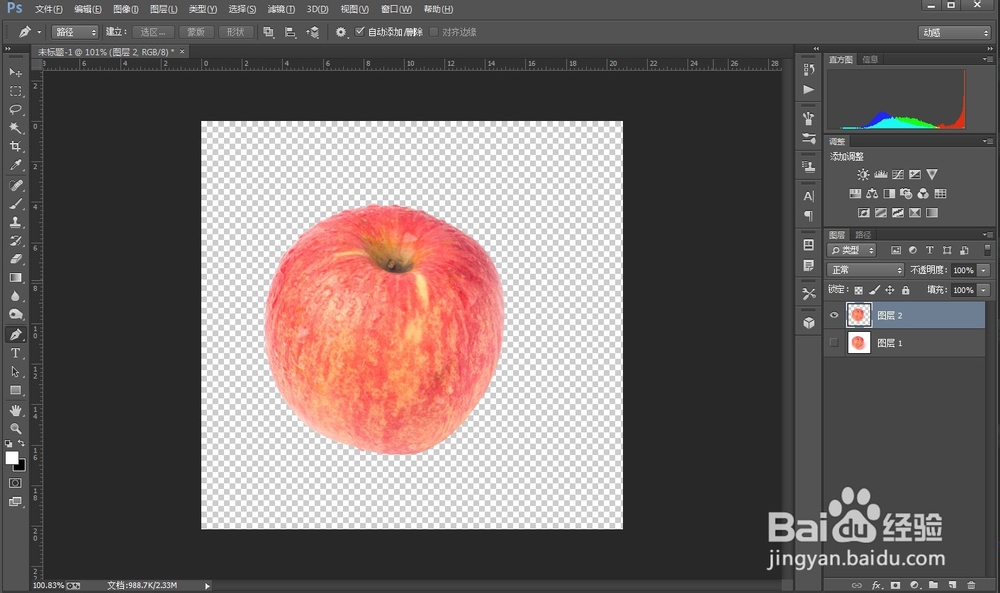The image size is (1000, 593).
Task: Select the Dodge tool
Action: coord(15,315)
